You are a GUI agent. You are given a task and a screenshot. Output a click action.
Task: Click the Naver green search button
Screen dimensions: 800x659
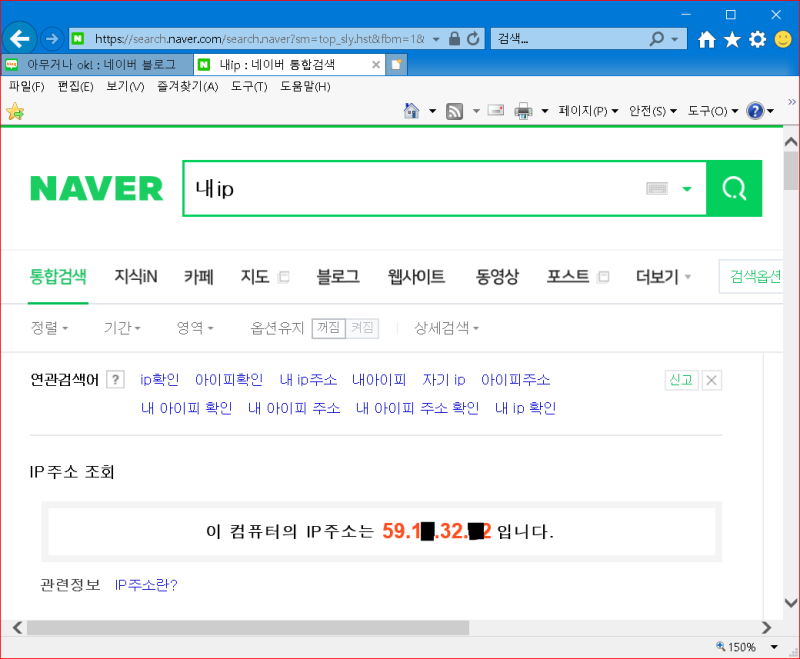pos(734,189)
